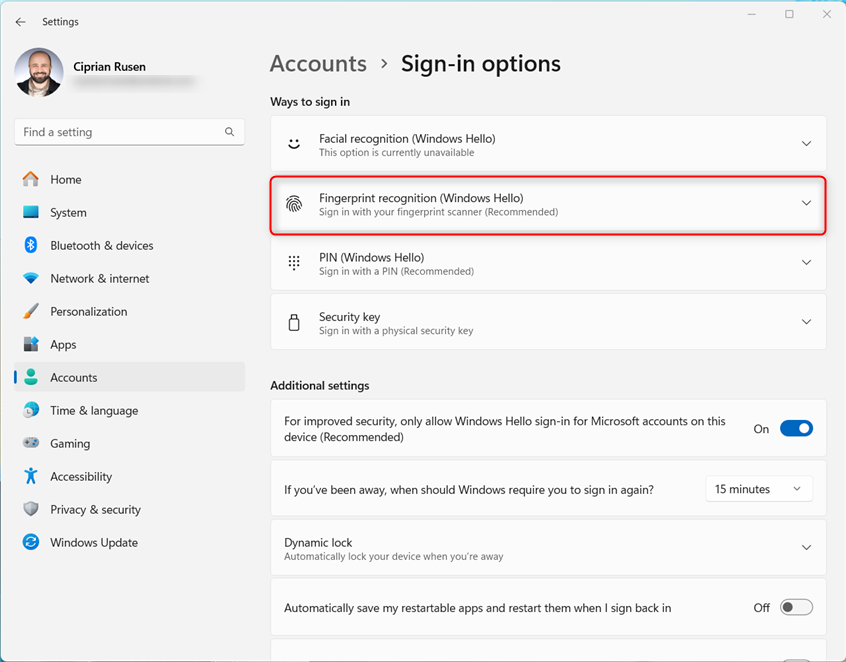Screen dimensions: 846x662
Task: Click 'Sign in with a physical security key' text
Action: pyautogui.click(x=396, y=331)
